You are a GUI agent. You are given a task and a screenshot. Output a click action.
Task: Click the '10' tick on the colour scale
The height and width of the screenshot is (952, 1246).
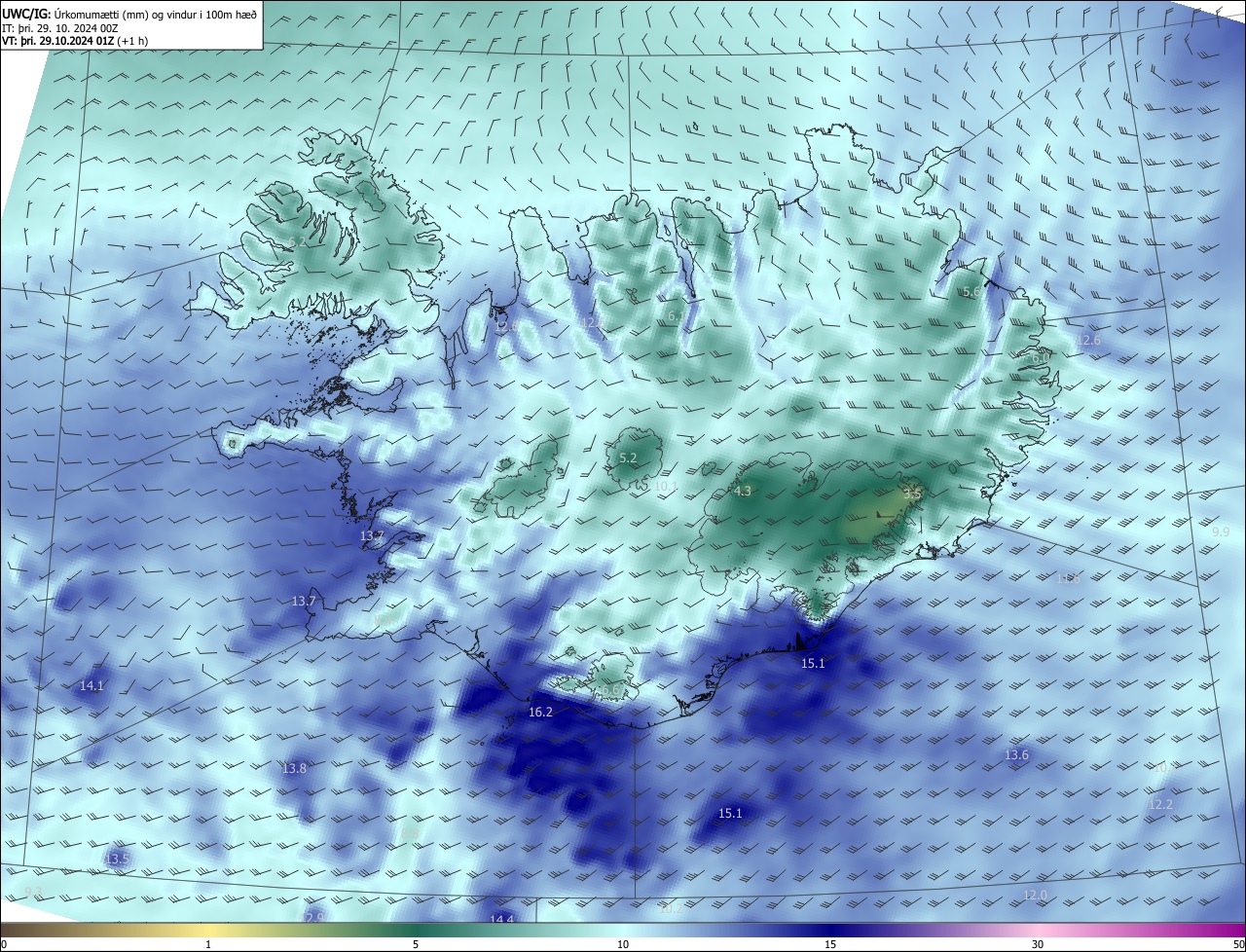[623, 944]
